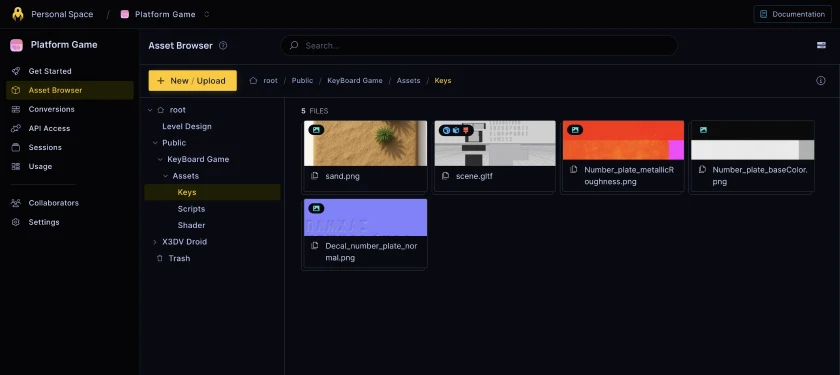This screenshot has width=840, height=375.
Task: Click the image badge on Number_plate_baseColor.png
Action: [703, 130]
